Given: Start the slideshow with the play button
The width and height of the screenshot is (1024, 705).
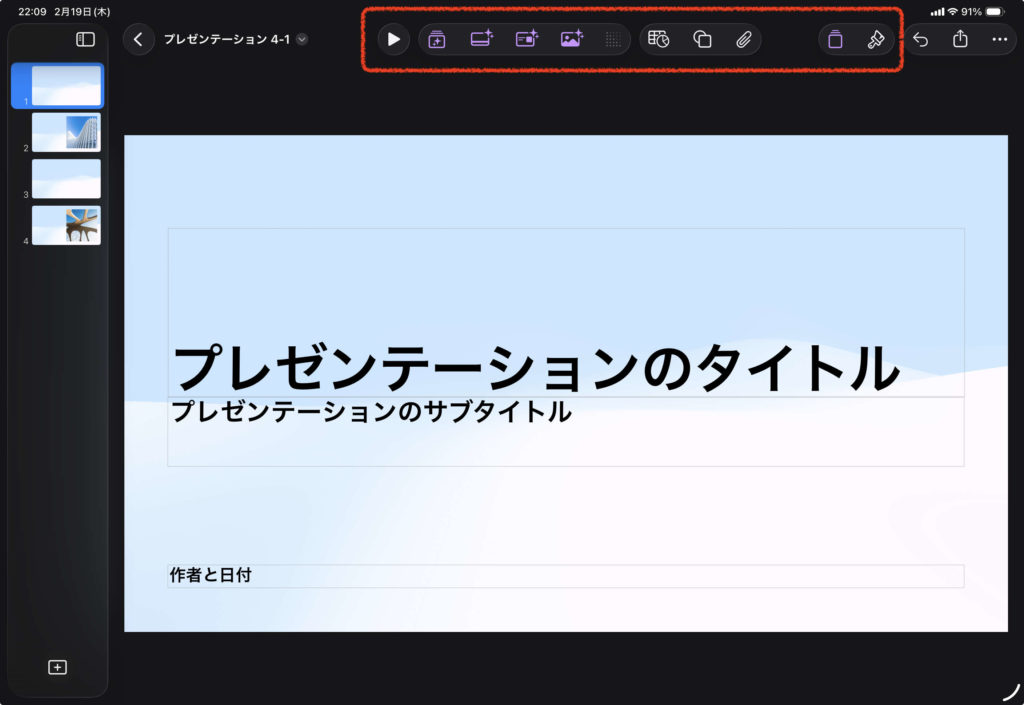Looking at the screenshot, I should coord(394,39).
